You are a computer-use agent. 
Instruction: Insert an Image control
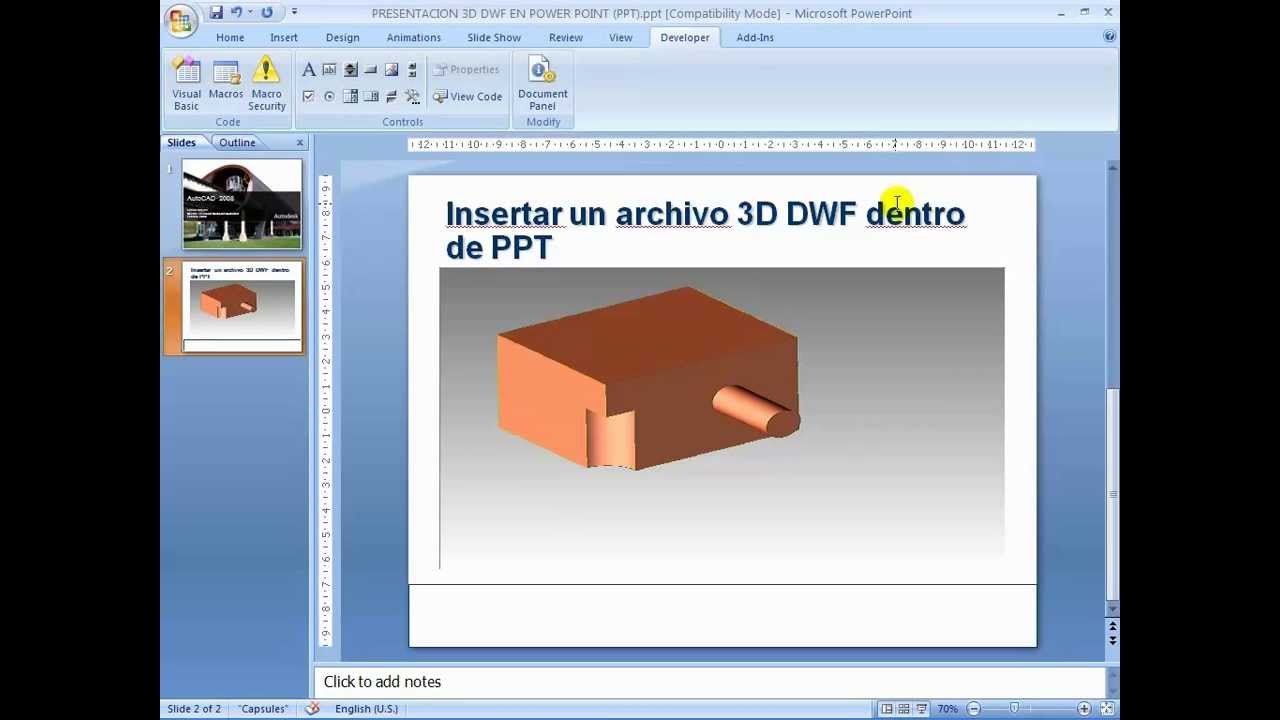point(392,70)
